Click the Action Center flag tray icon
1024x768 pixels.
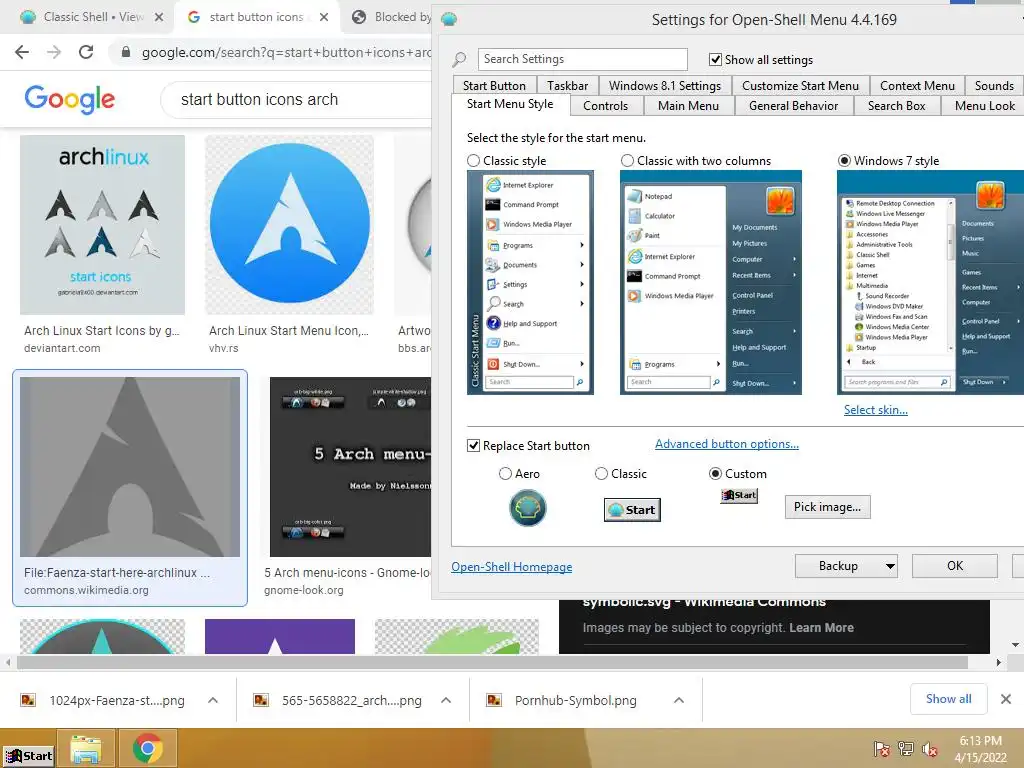[881, 749]
